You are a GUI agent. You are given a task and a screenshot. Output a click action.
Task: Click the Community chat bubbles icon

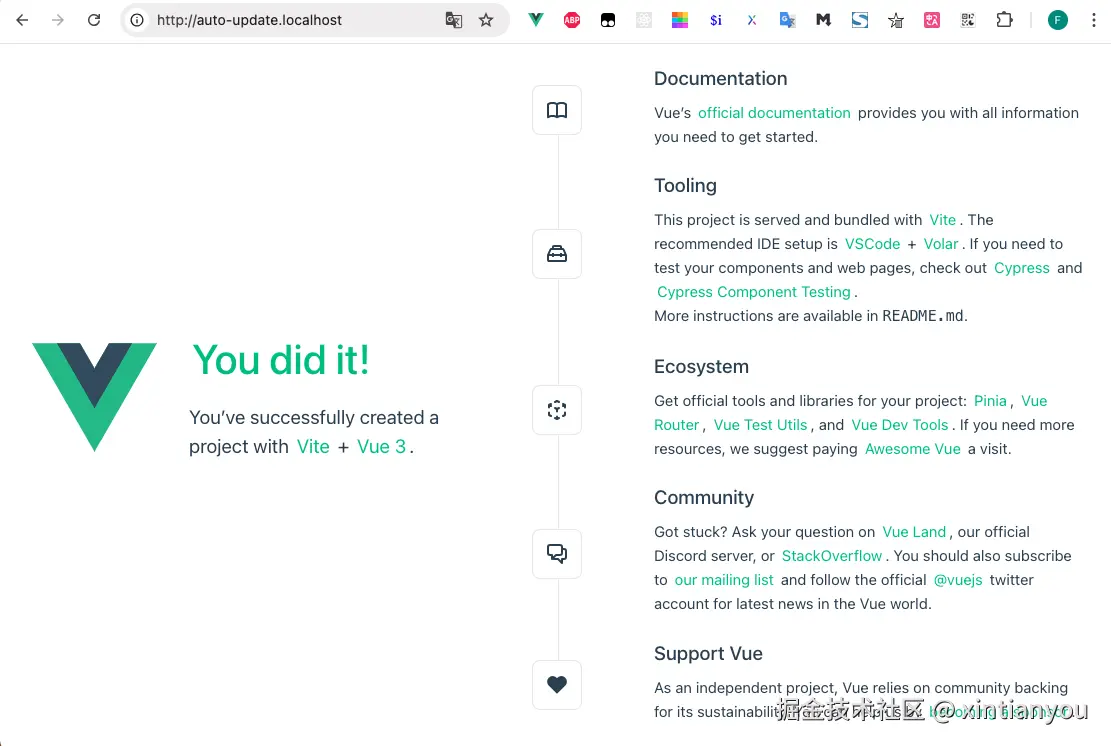point(557,553)
